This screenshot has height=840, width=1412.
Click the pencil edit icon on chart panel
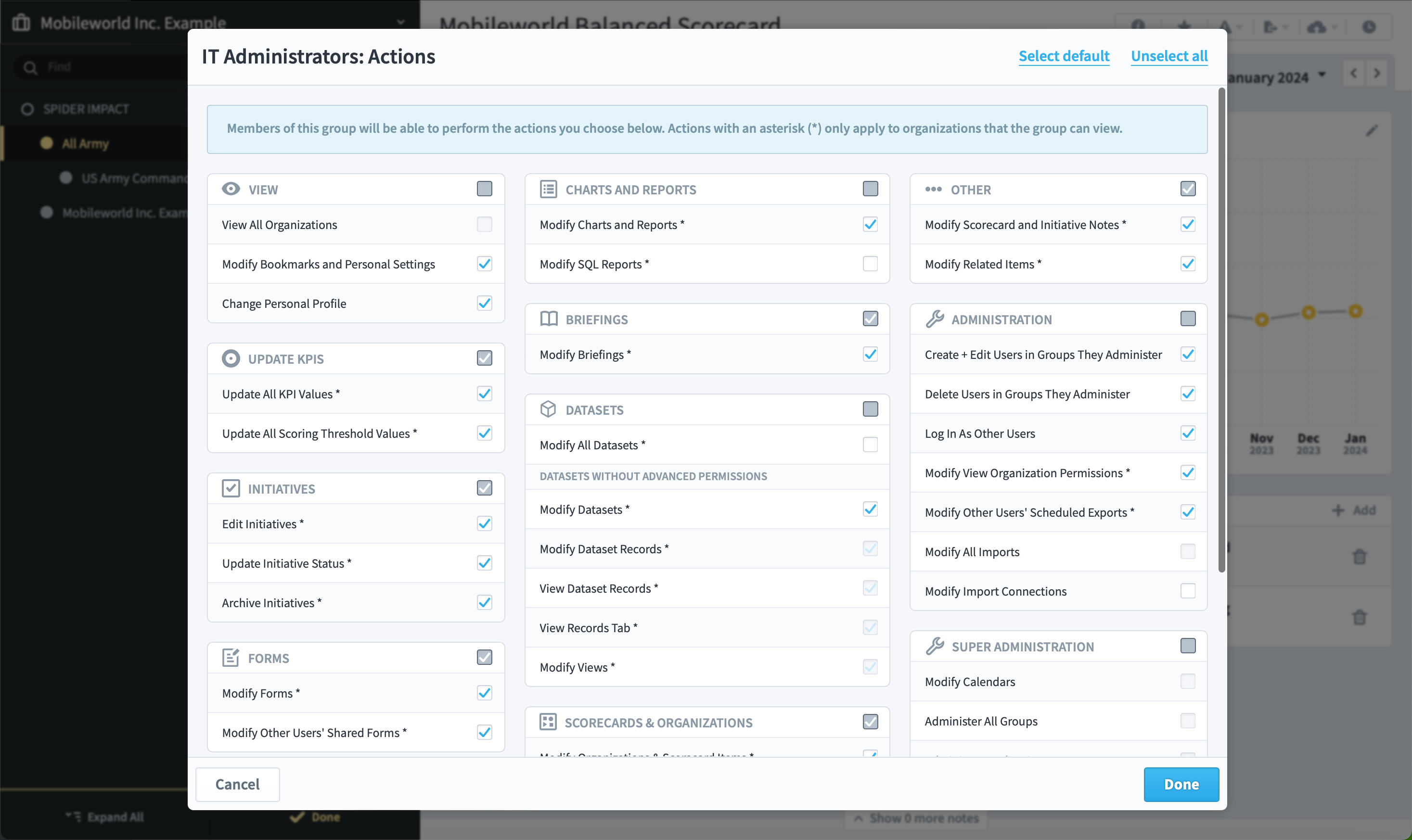tap(1371, 130)
